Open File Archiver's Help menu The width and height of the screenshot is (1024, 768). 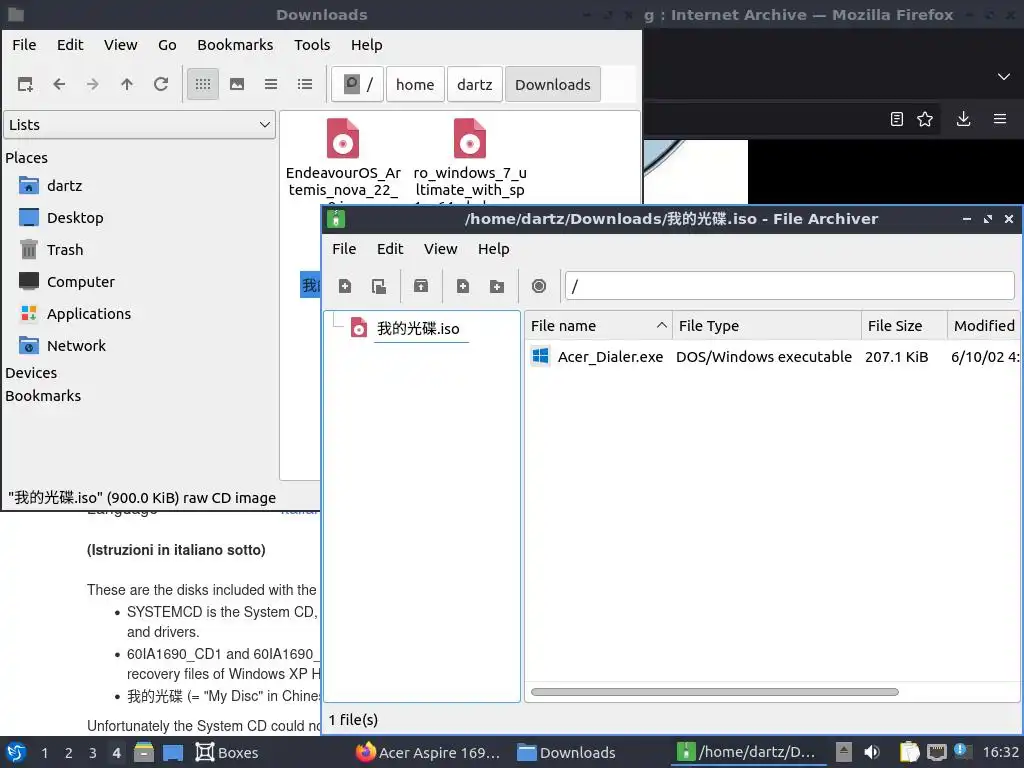[494, 249]
